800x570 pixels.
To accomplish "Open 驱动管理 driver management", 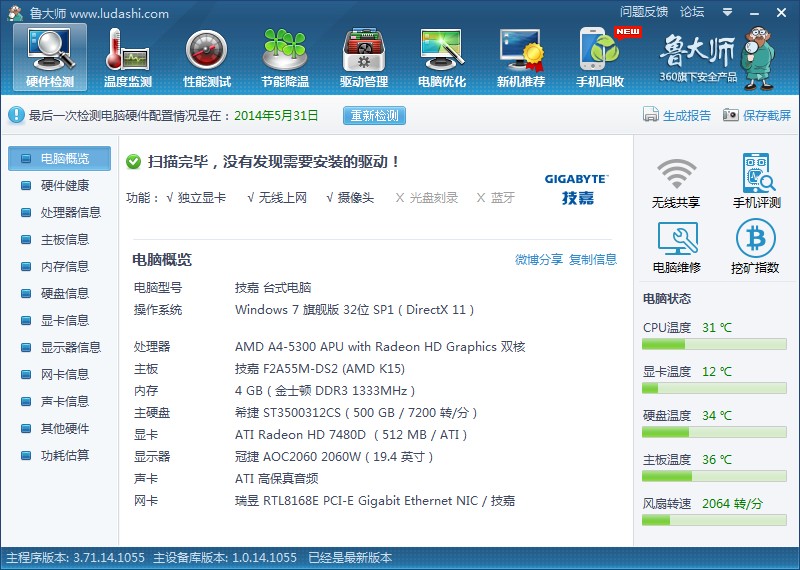I will coord(364,58).
